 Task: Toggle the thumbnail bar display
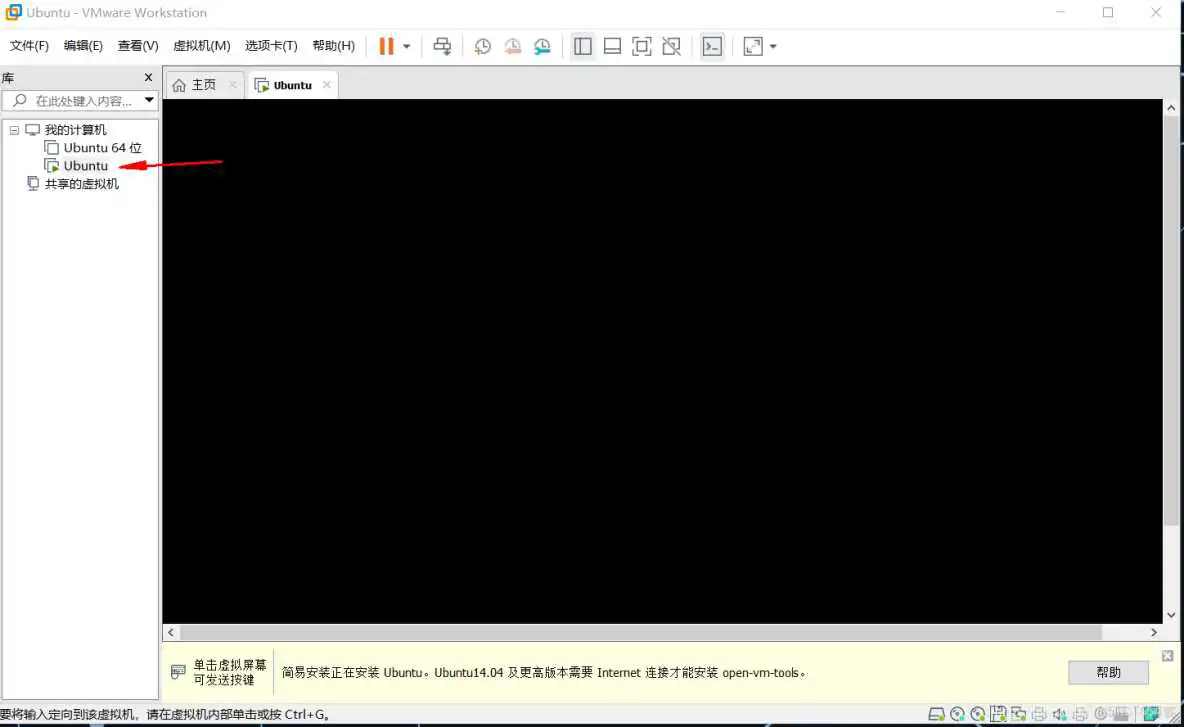(612, 46)
